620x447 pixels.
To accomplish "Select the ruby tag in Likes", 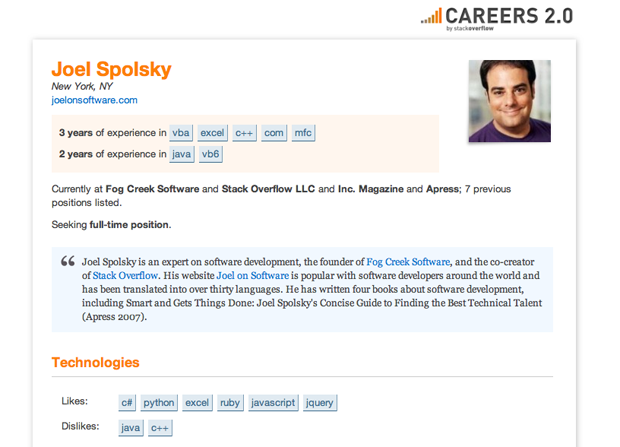I will click(230, 403).
